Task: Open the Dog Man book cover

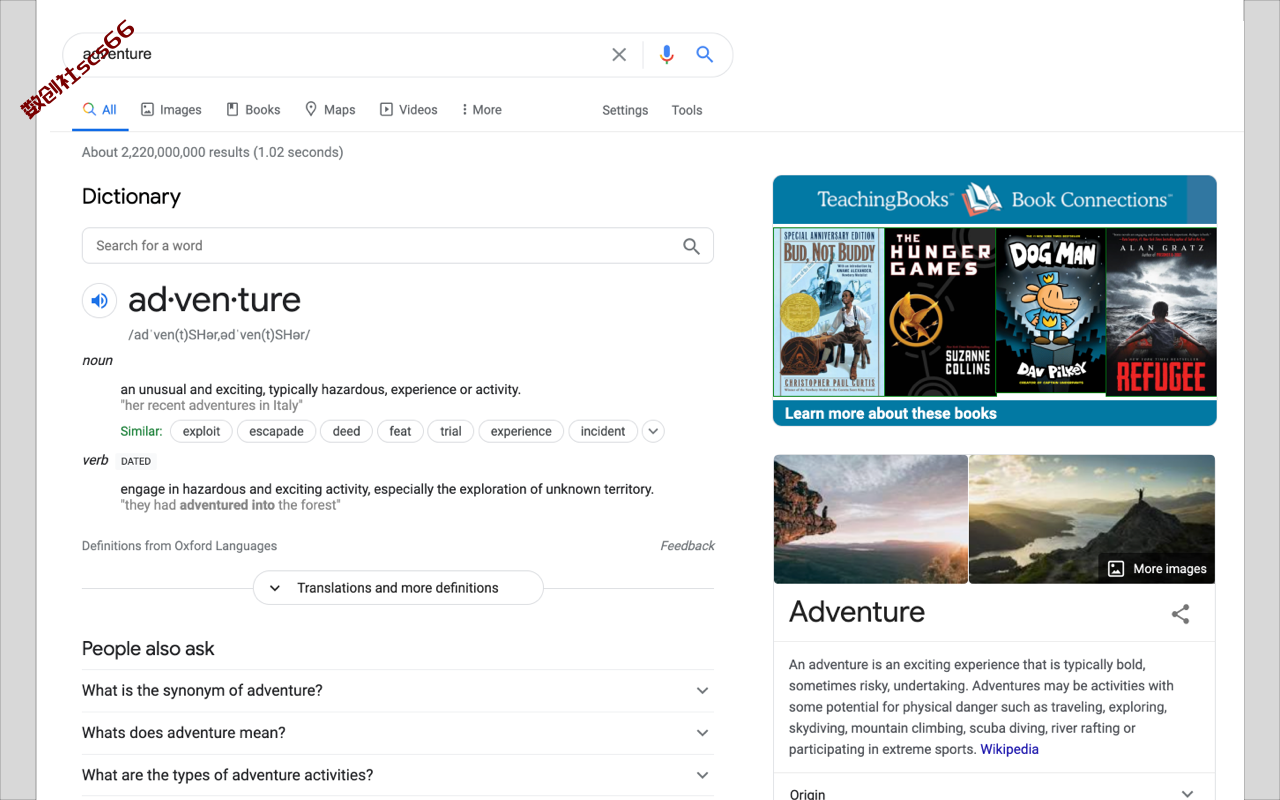Action: point(1051,312)
